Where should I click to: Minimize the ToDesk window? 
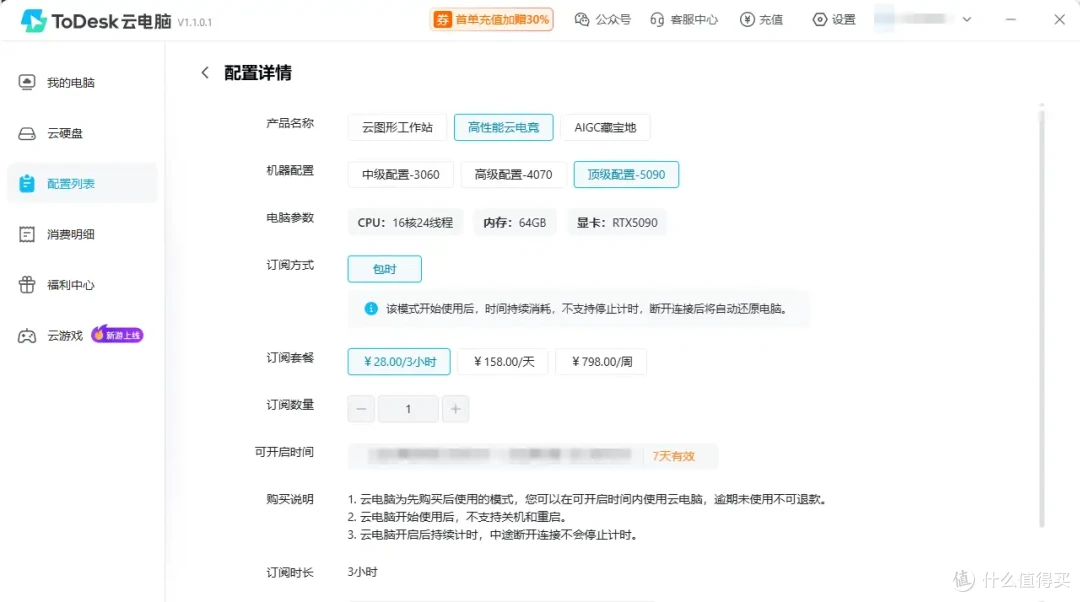[x=1010, y=19]
